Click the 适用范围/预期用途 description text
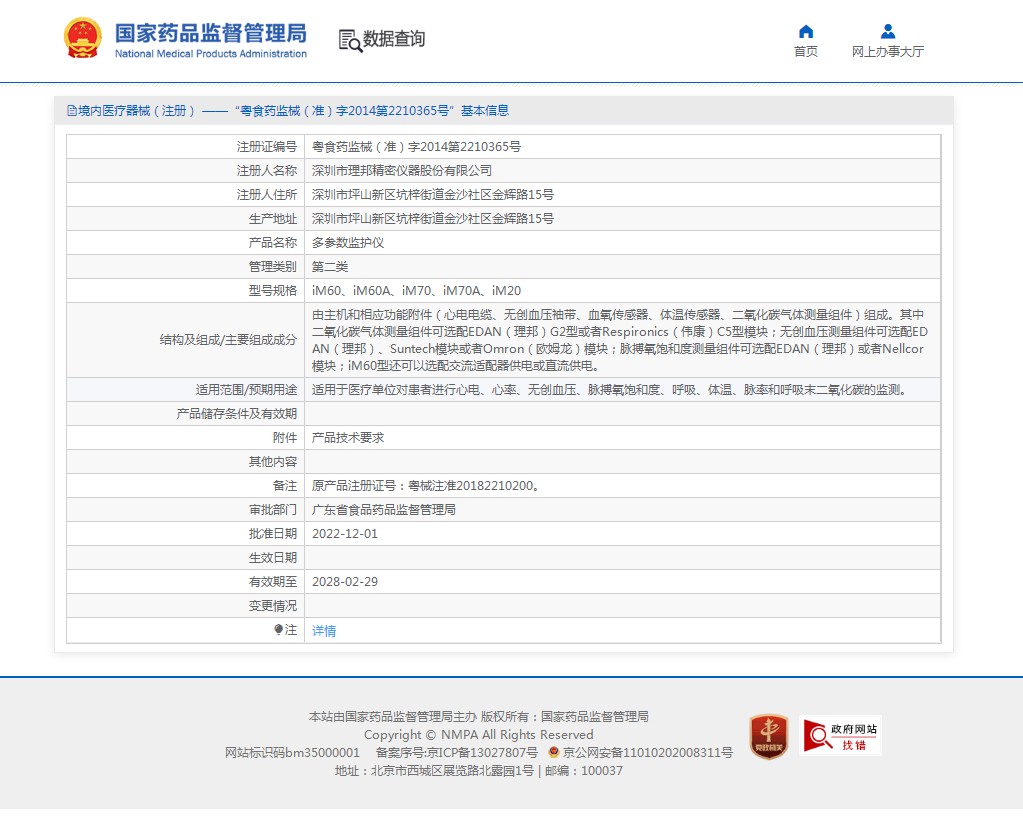Image resolution: width=1023 pixels, height=829 pixels. click(x=609, y=390)
